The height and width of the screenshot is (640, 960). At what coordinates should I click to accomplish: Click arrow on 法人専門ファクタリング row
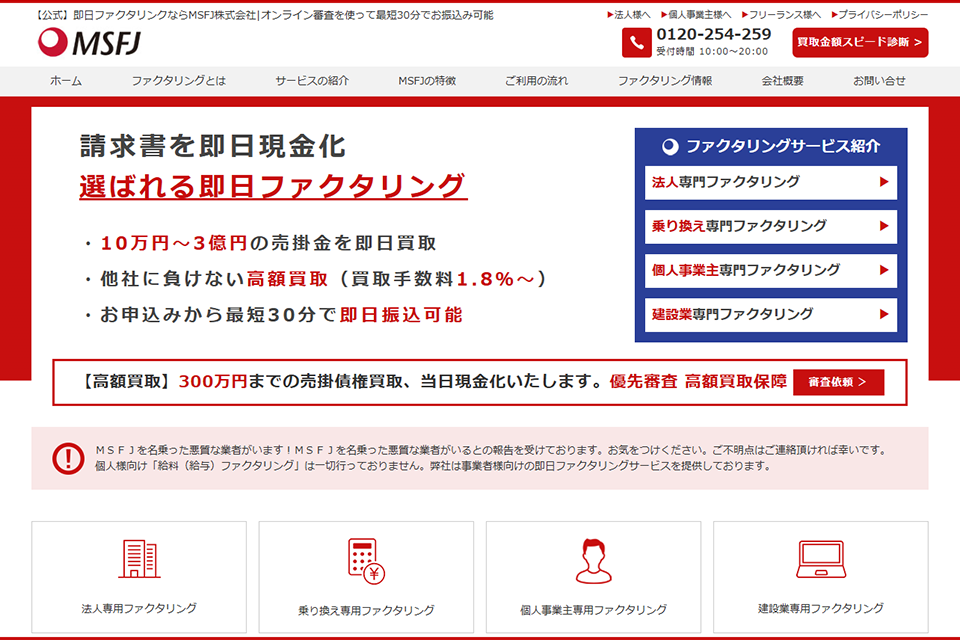click(x=883, y=182)
